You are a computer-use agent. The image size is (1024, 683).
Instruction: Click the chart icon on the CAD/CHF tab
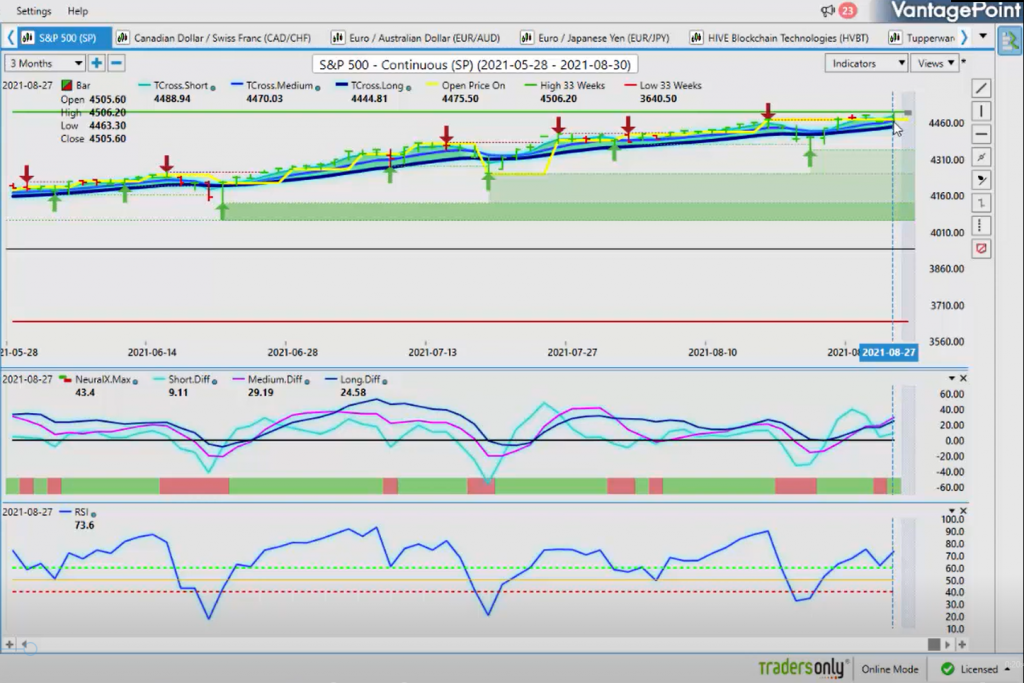[122, 38]
